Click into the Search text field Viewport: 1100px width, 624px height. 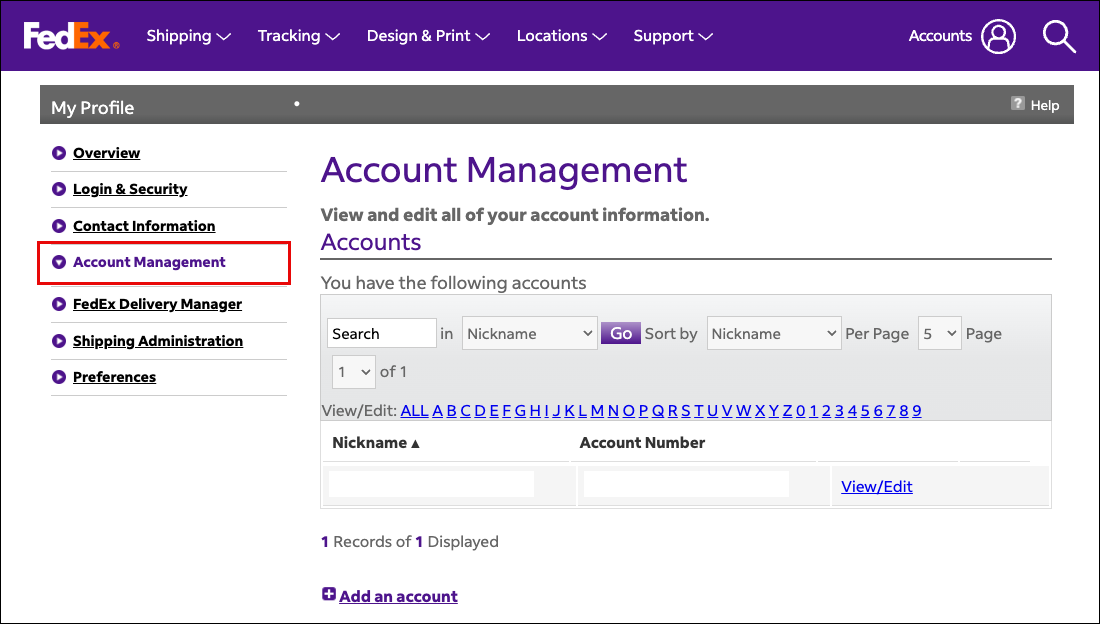click(381, 334)
